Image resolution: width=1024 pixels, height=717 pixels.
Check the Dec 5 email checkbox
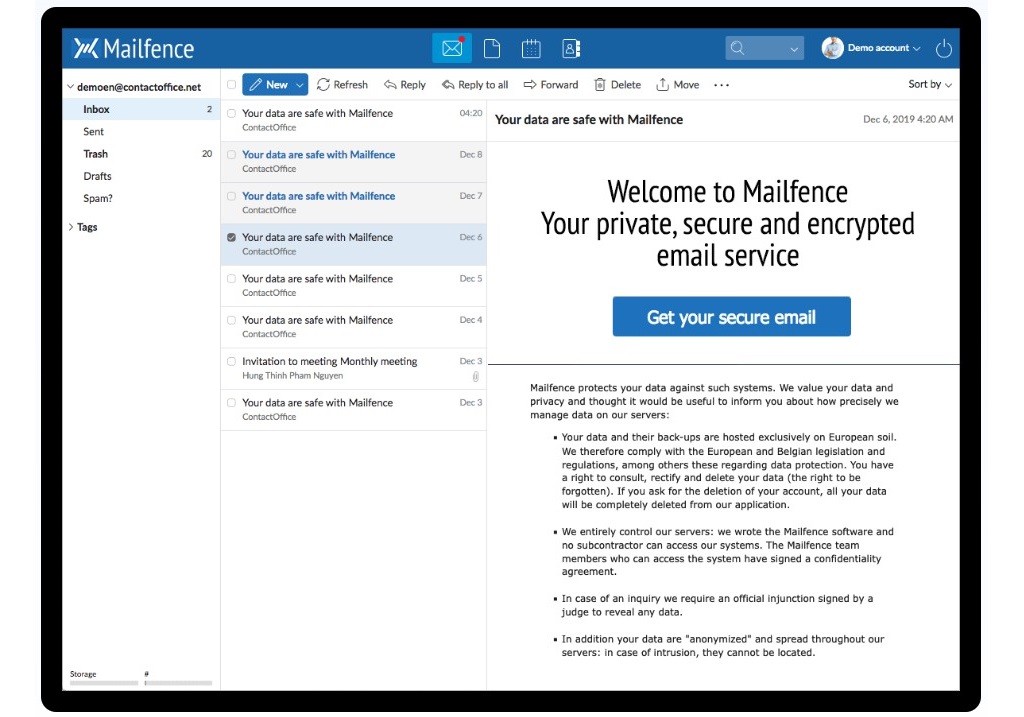tap(231, 279)
